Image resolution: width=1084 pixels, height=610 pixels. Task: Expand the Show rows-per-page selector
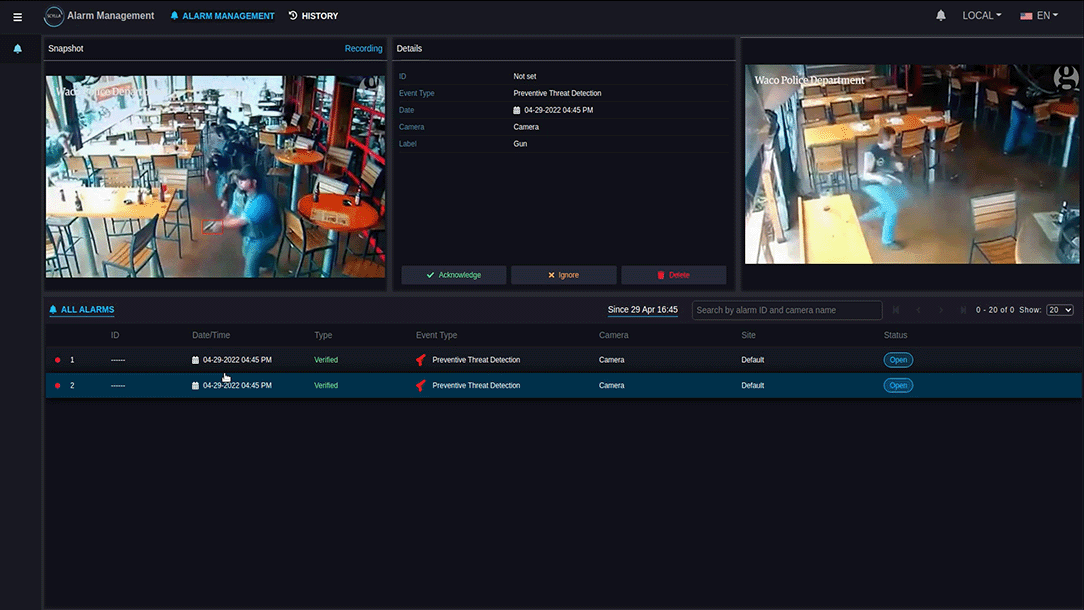1059,310
